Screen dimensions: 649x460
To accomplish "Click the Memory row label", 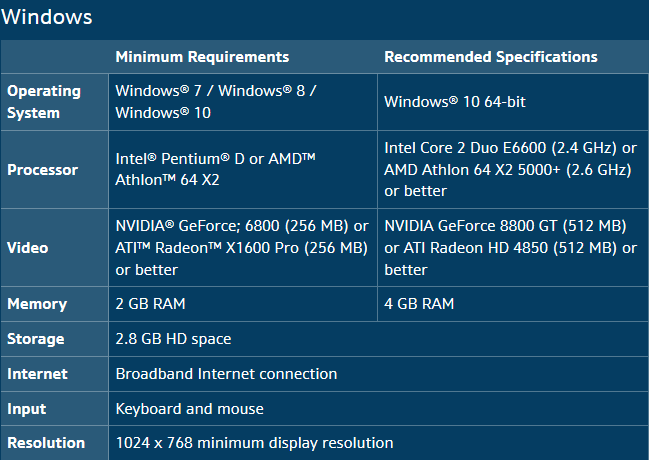I will pyautogui.click(x=37, y=304).
